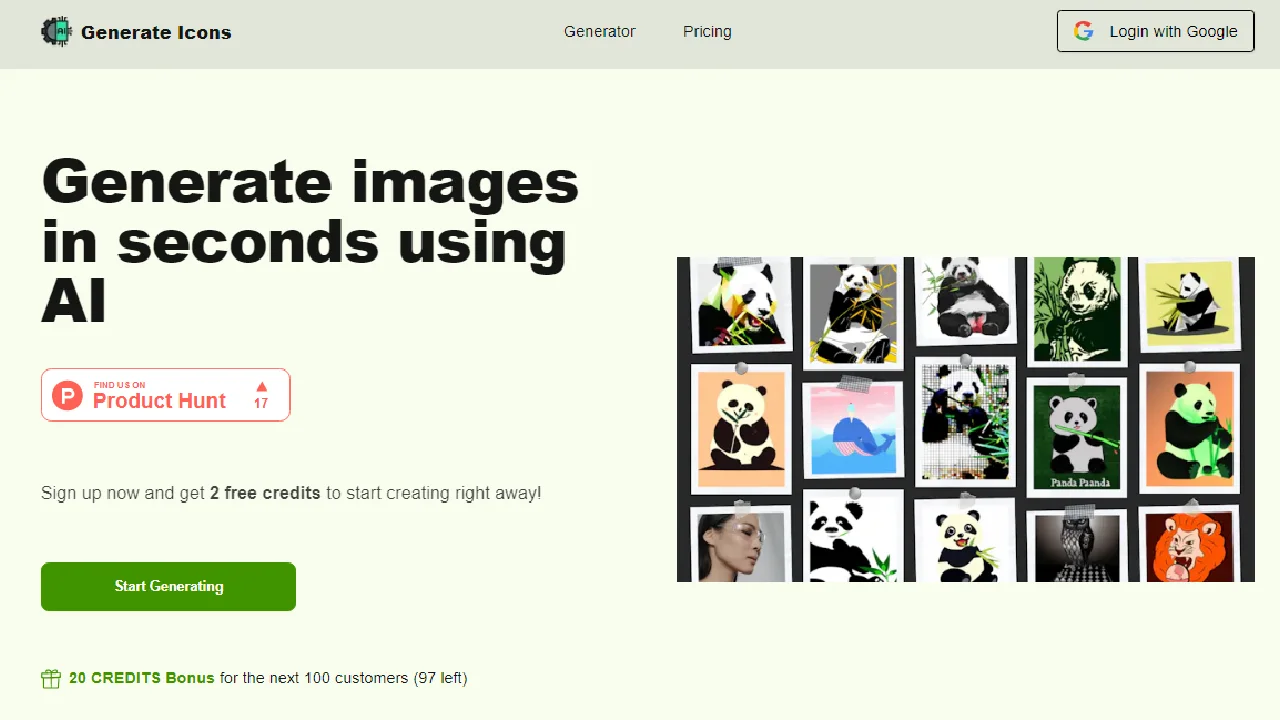Click the Google G icon on login button
Screen dimensions: 1280x720
tap(1084, 31)
